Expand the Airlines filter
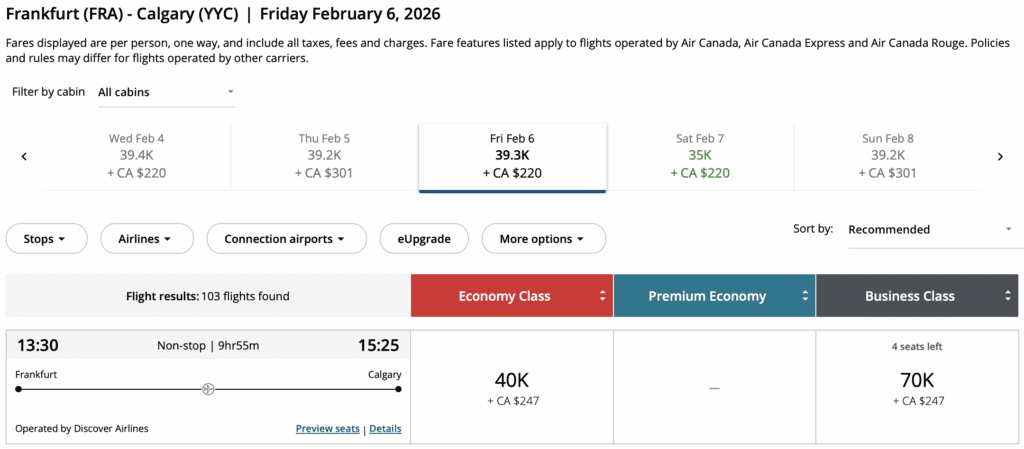This screenshot has width=1024, height=449. click(x=144, y=239)
